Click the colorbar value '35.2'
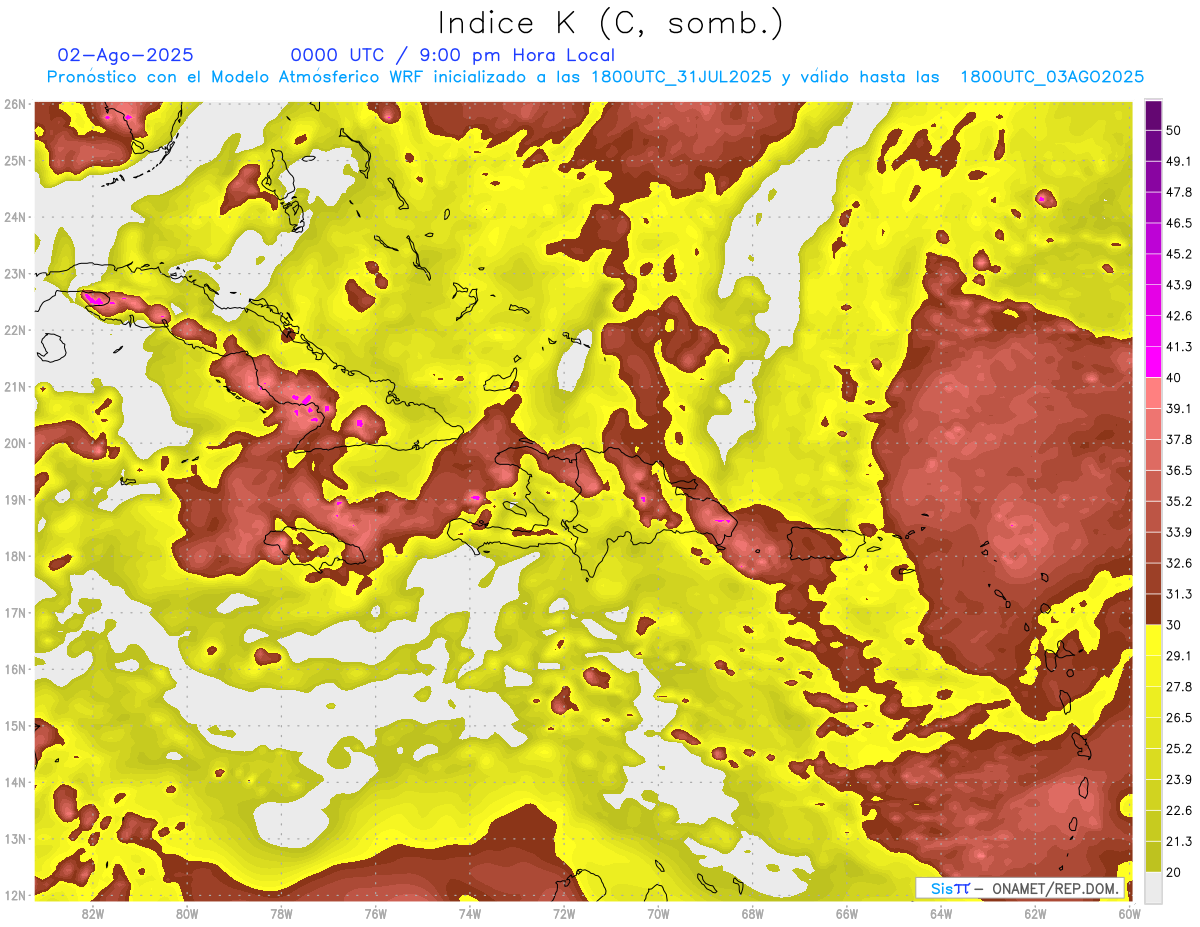1200x927 pixels. tap(1179, 501)
